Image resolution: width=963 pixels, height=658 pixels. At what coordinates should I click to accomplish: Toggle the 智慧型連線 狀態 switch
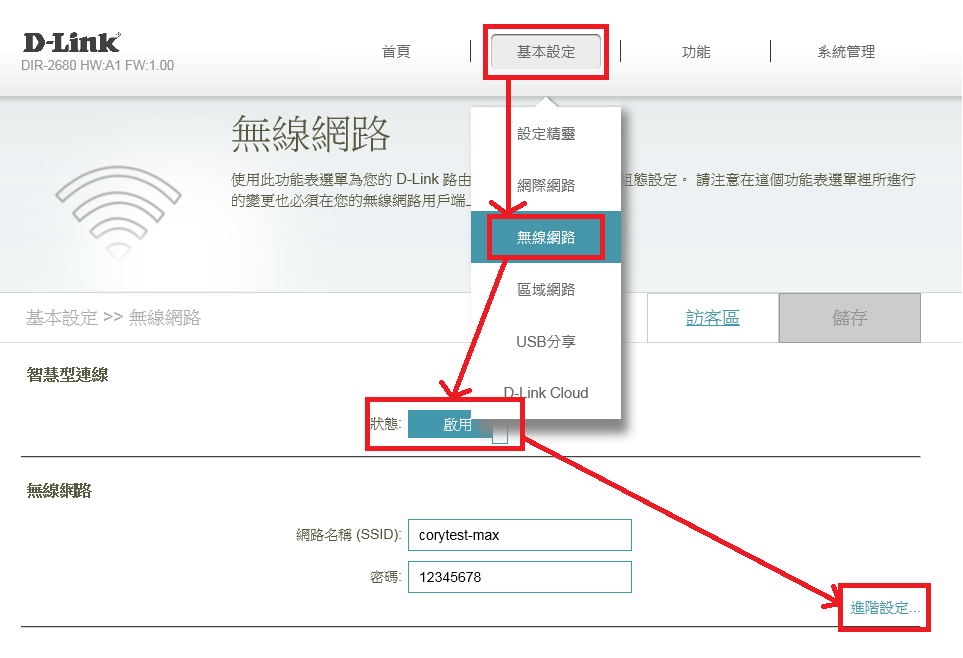coord(458,424)
